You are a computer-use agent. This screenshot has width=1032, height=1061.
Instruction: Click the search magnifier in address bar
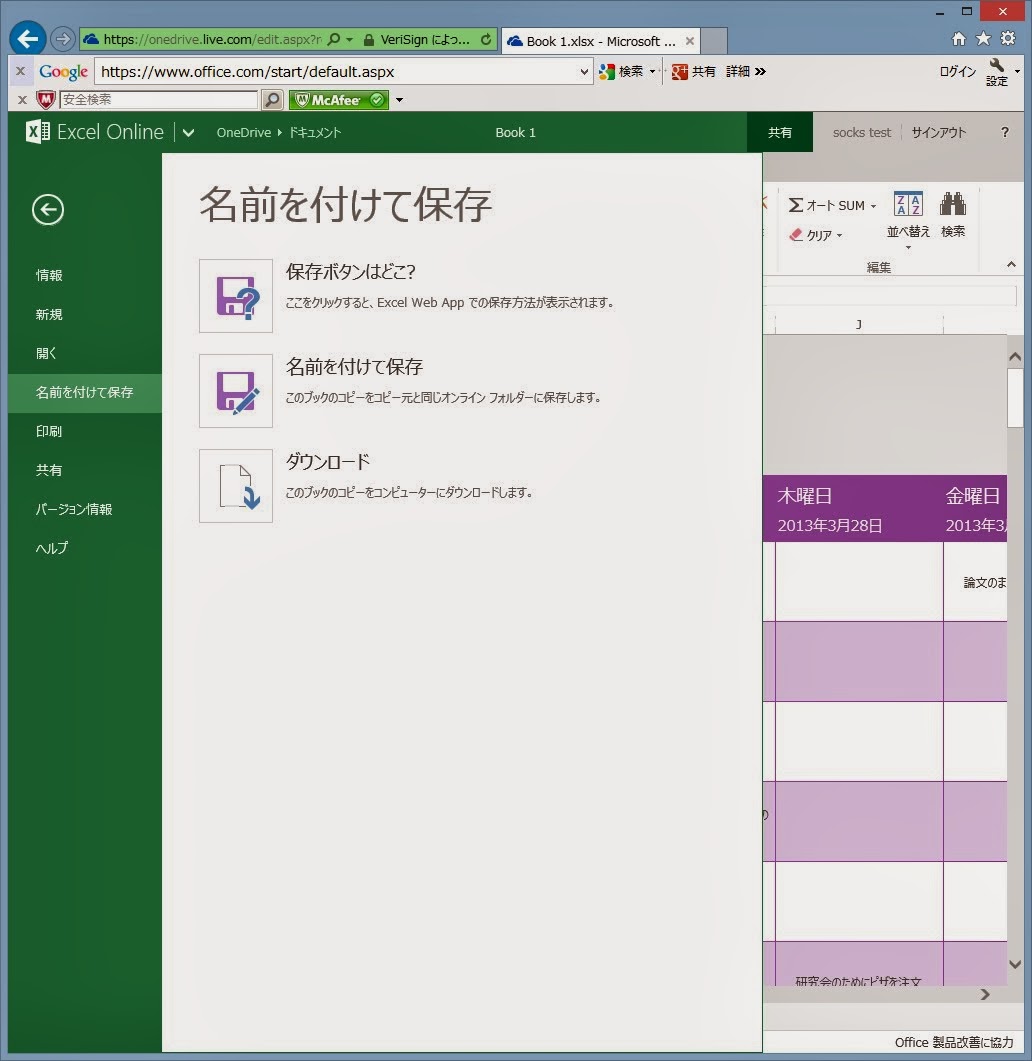point(334,39)
